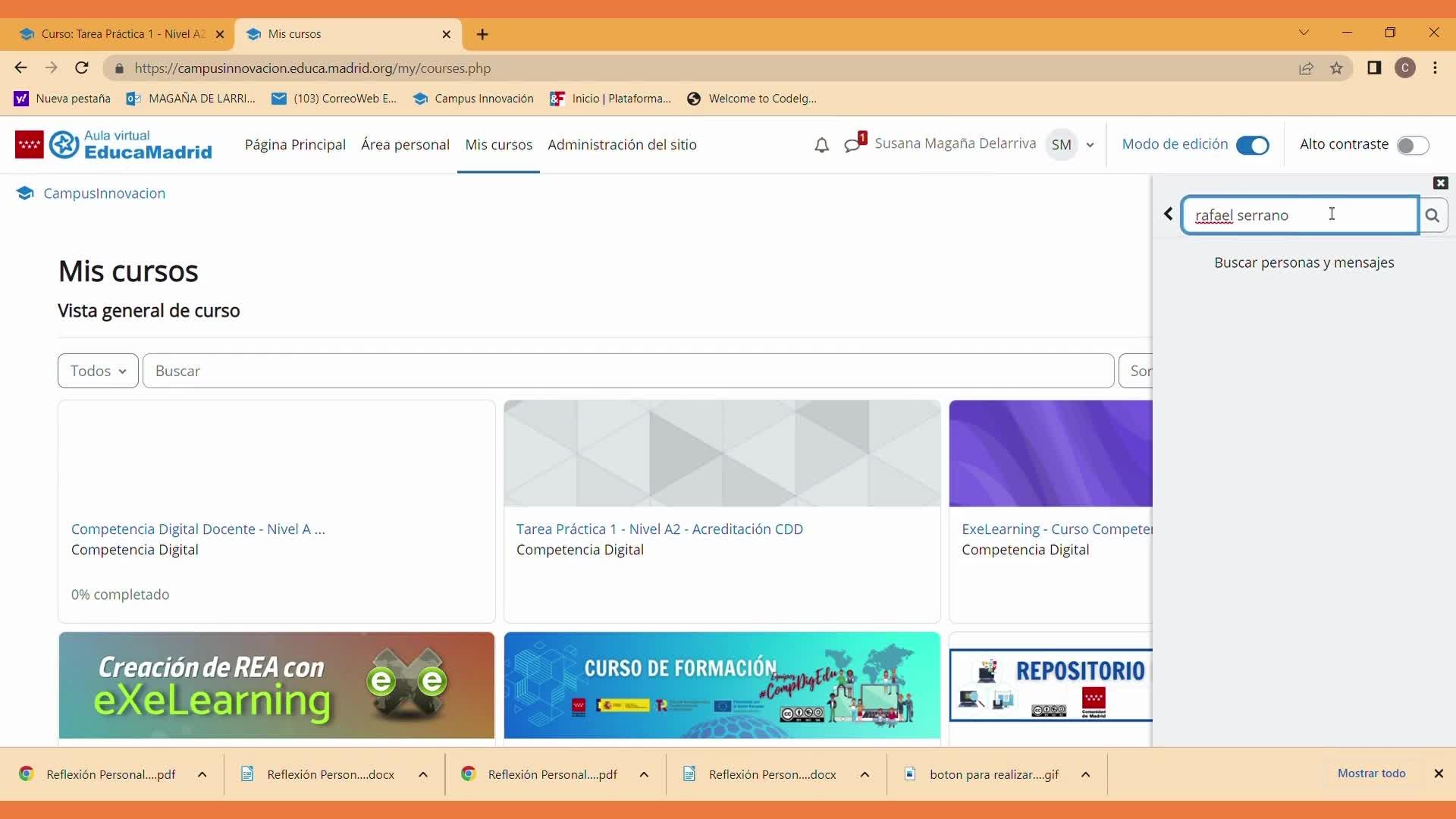Bookmark this page with star icon
Viewport: 1456px width, 819px height.
point(1336,68)
